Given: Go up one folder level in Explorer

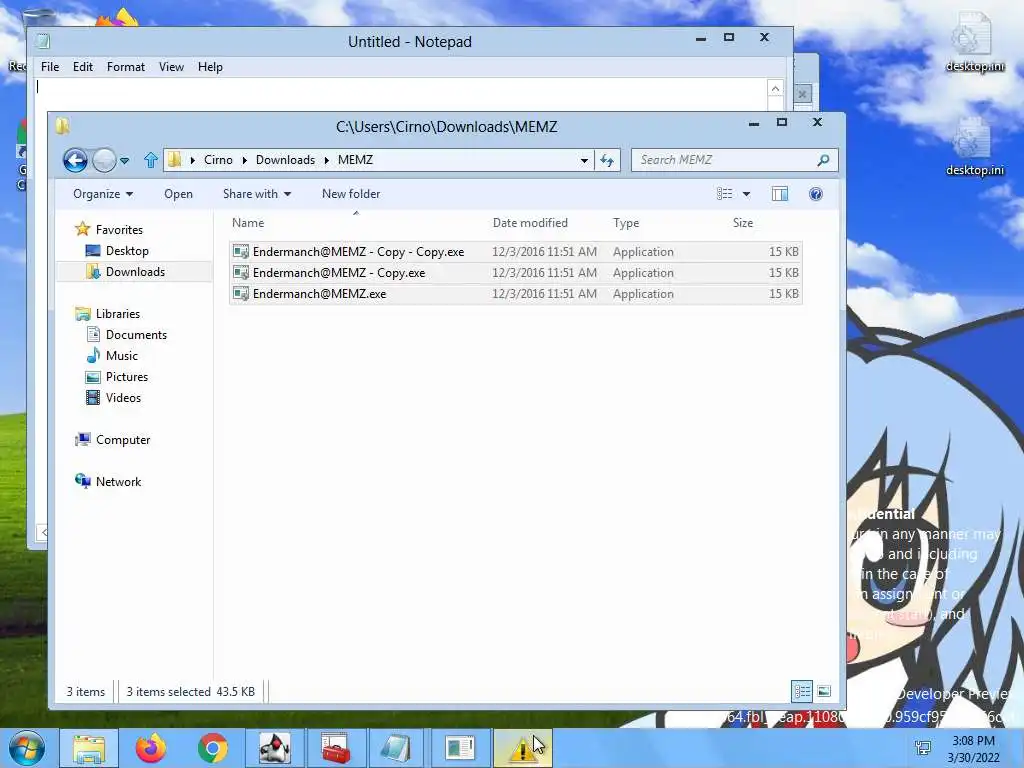Looking at the screenshot, I should pos(151,160).
